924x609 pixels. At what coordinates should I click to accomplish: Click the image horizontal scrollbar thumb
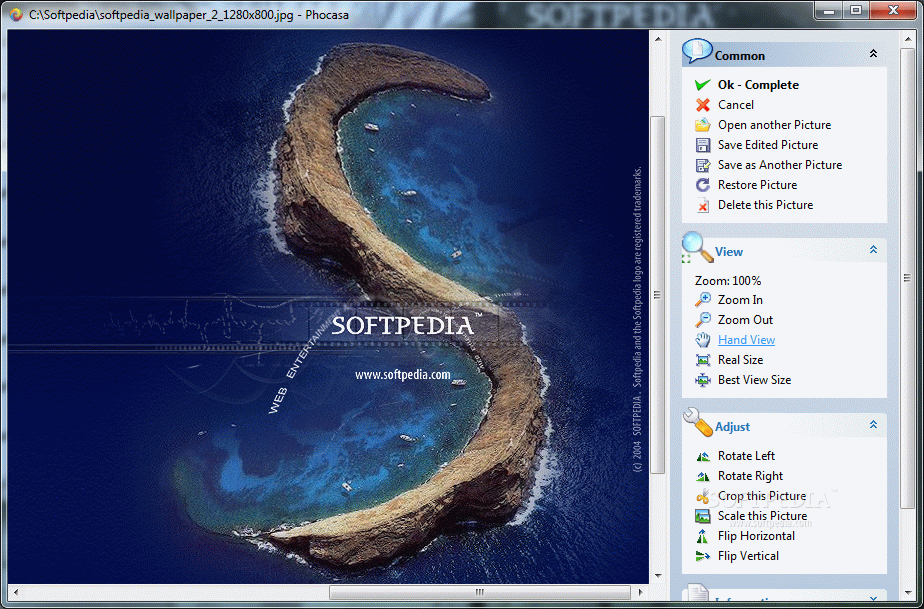(480, 592)
